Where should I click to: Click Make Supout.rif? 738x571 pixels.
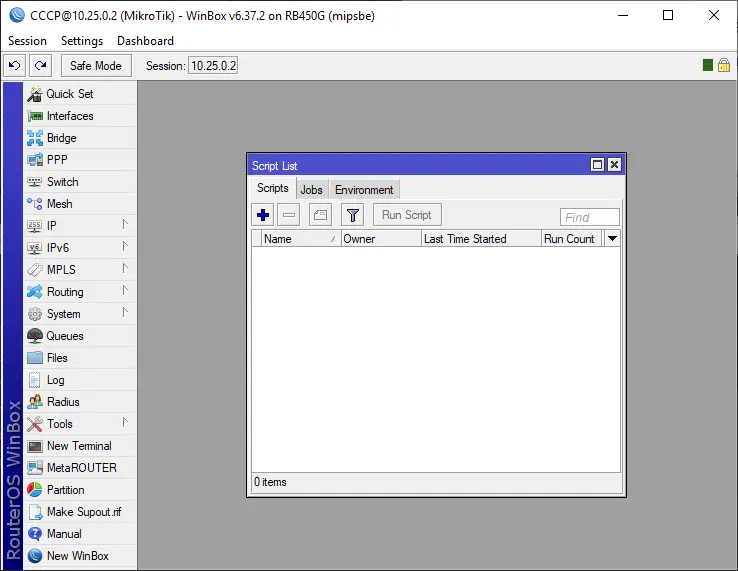[x=80, y=512]
